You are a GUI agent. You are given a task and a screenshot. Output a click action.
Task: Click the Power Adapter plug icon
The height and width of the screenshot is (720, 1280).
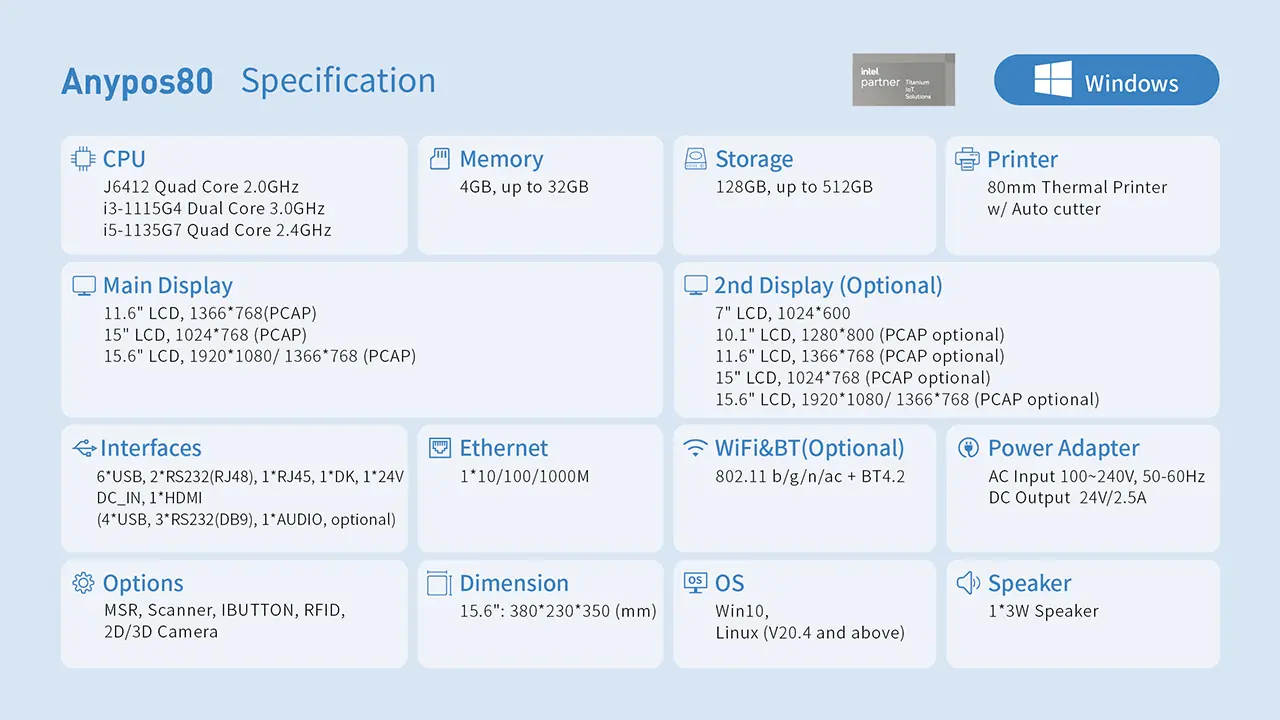point(967,448)
